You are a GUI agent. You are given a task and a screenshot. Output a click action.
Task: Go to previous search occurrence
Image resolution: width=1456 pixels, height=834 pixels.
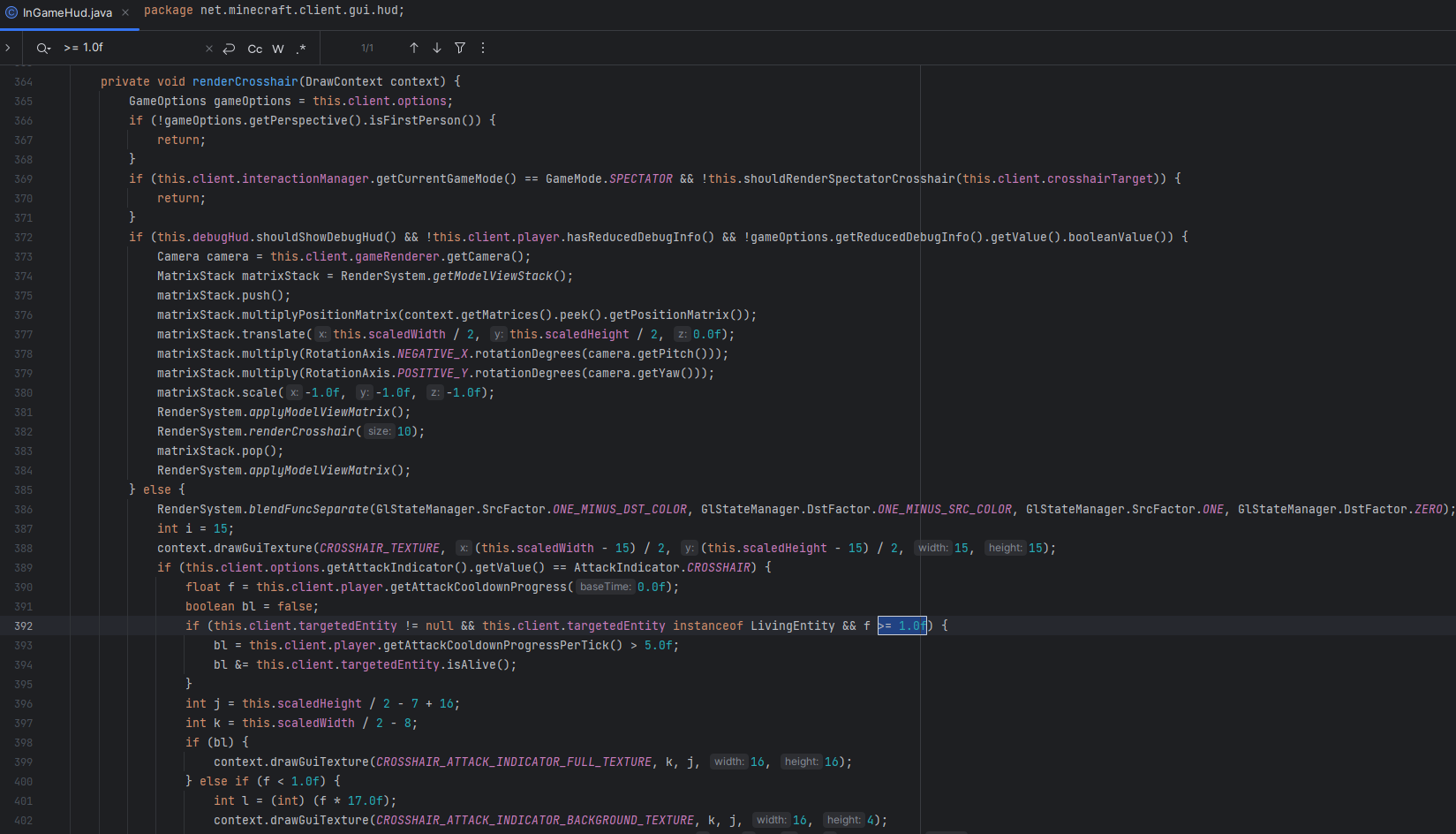click(413, 48)
